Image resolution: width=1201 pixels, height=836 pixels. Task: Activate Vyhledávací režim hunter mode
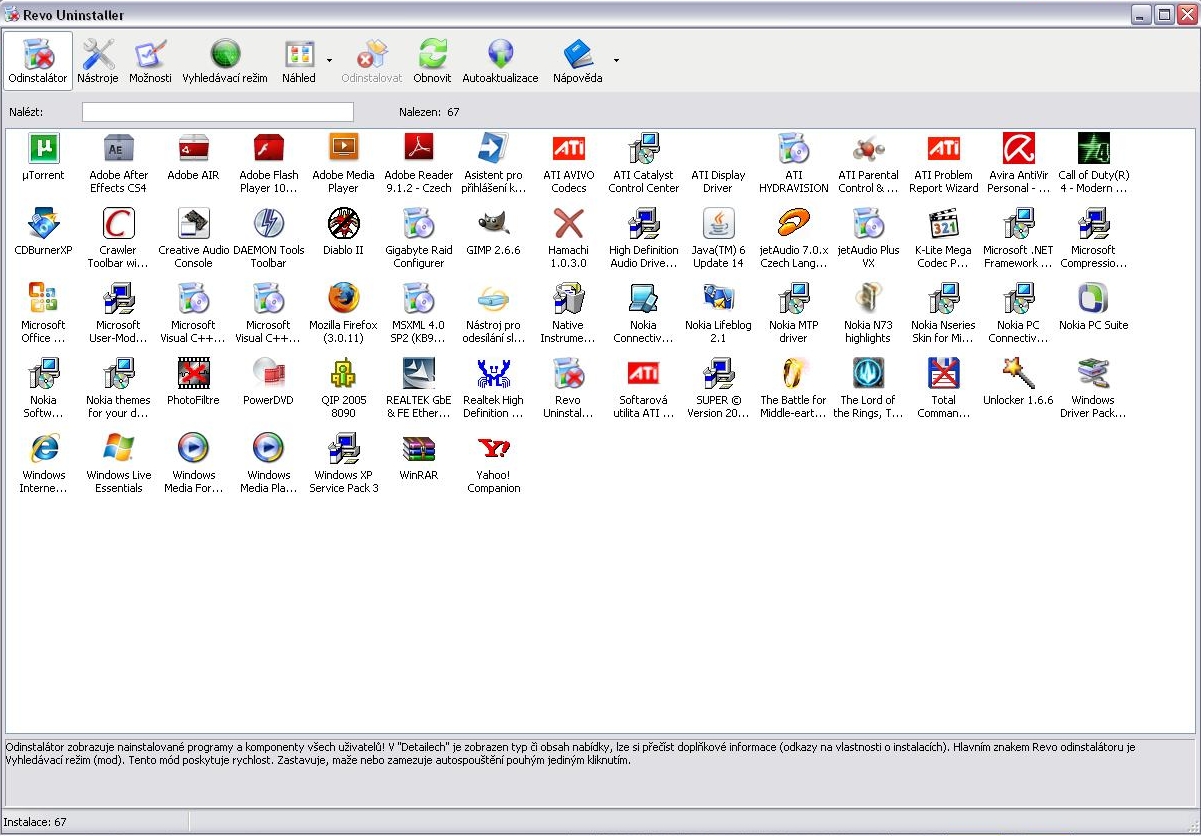click(225, 61)
